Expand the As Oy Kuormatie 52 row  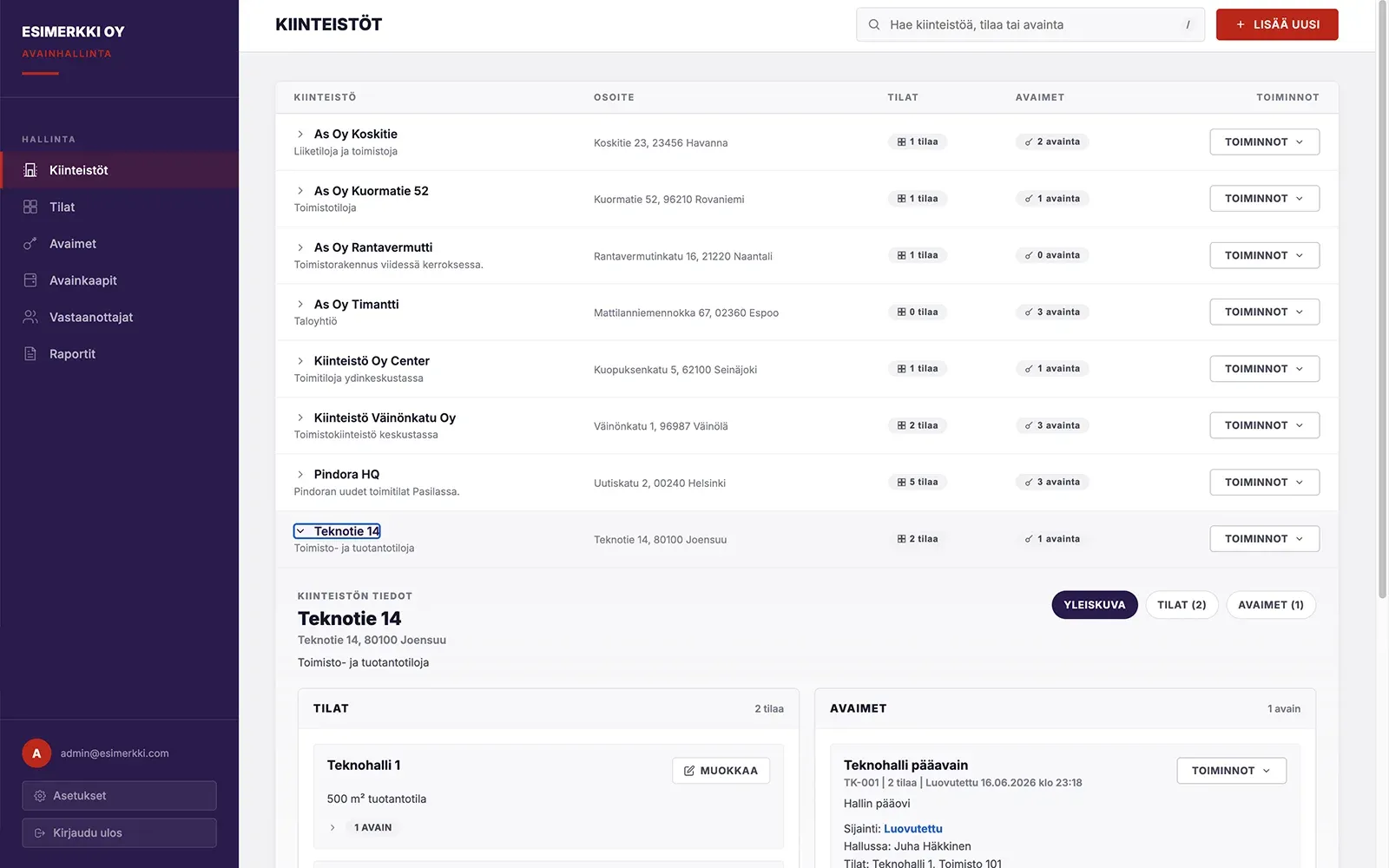[300, 191]
